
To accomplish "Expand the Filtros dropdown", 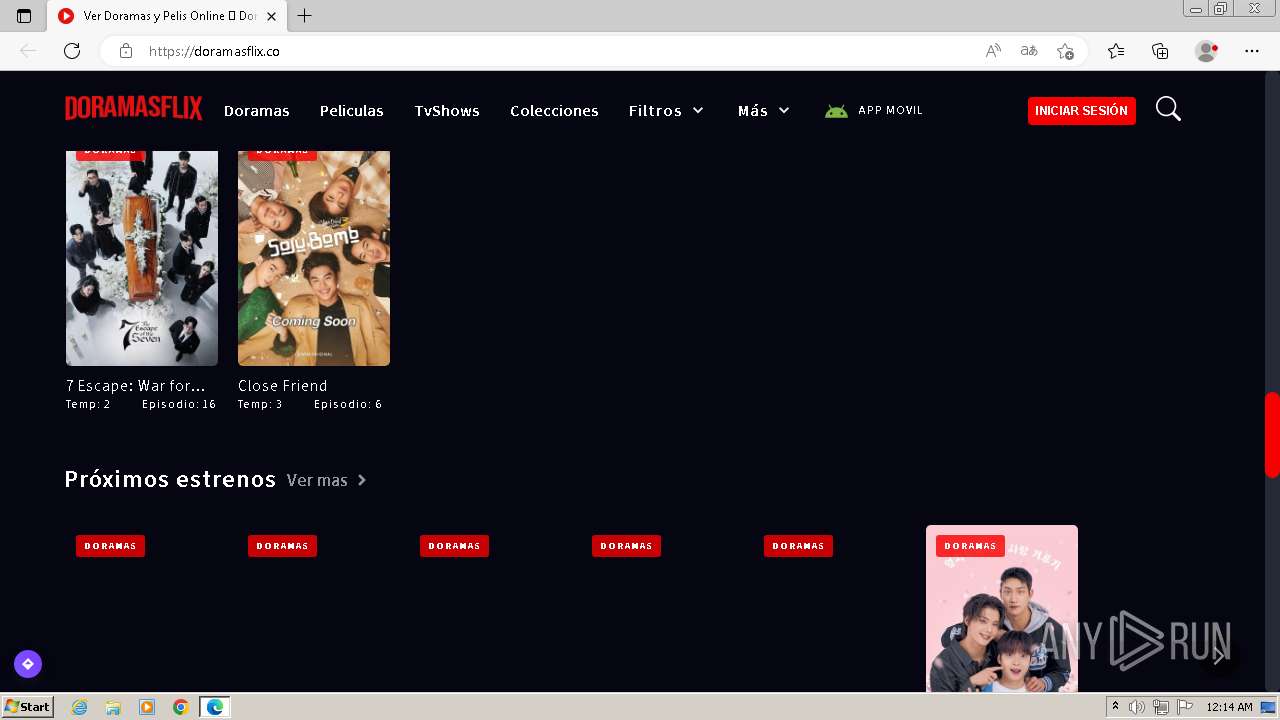I will 667,111.
